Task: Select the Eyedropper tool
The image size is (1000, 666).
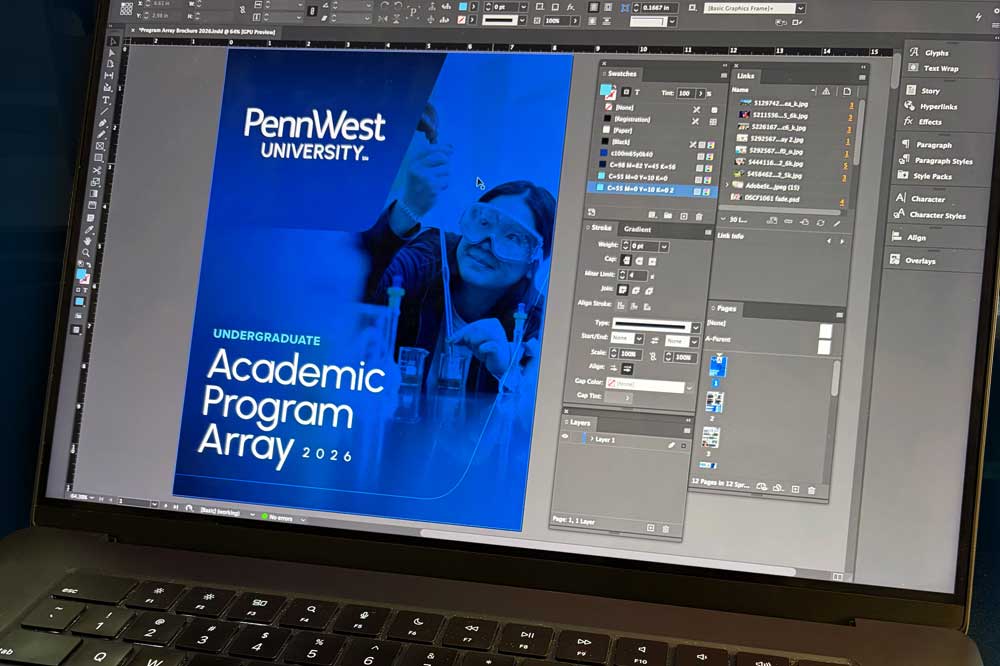Action: 89,230
